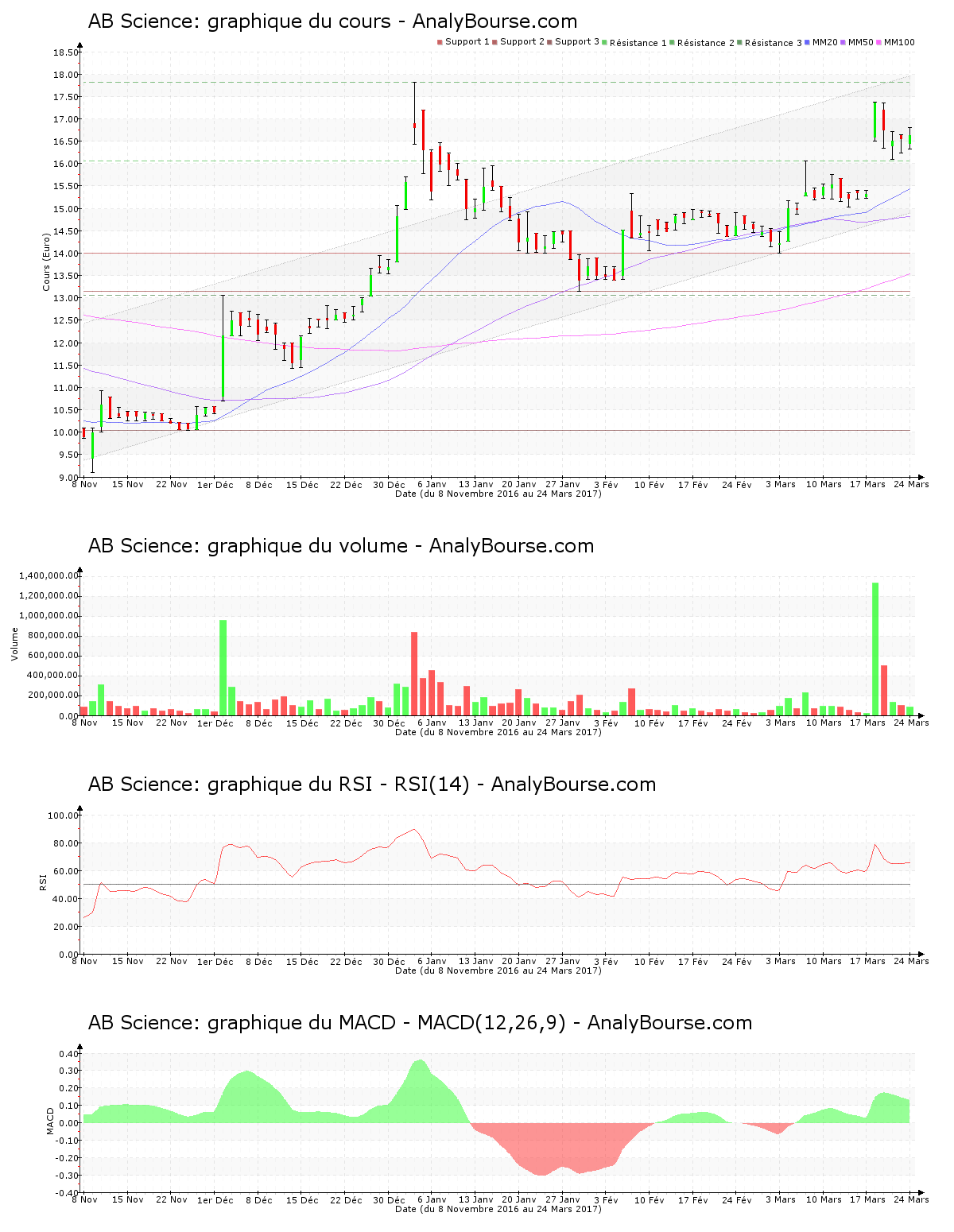Click the '10 Mars' date on MACD chart
The width and height of the screenshot is (954, 1232).
tap(824, 1200)
